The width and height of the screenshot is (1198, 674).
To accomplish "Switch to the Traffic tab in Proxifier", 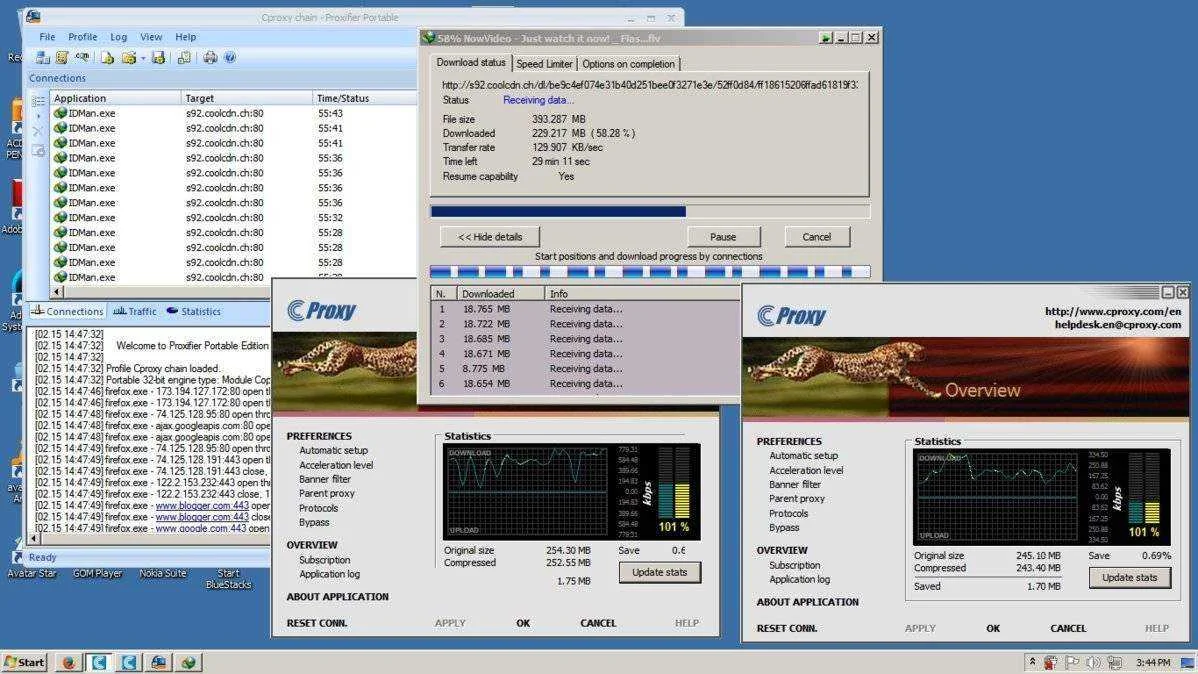I will click(134, 311).
